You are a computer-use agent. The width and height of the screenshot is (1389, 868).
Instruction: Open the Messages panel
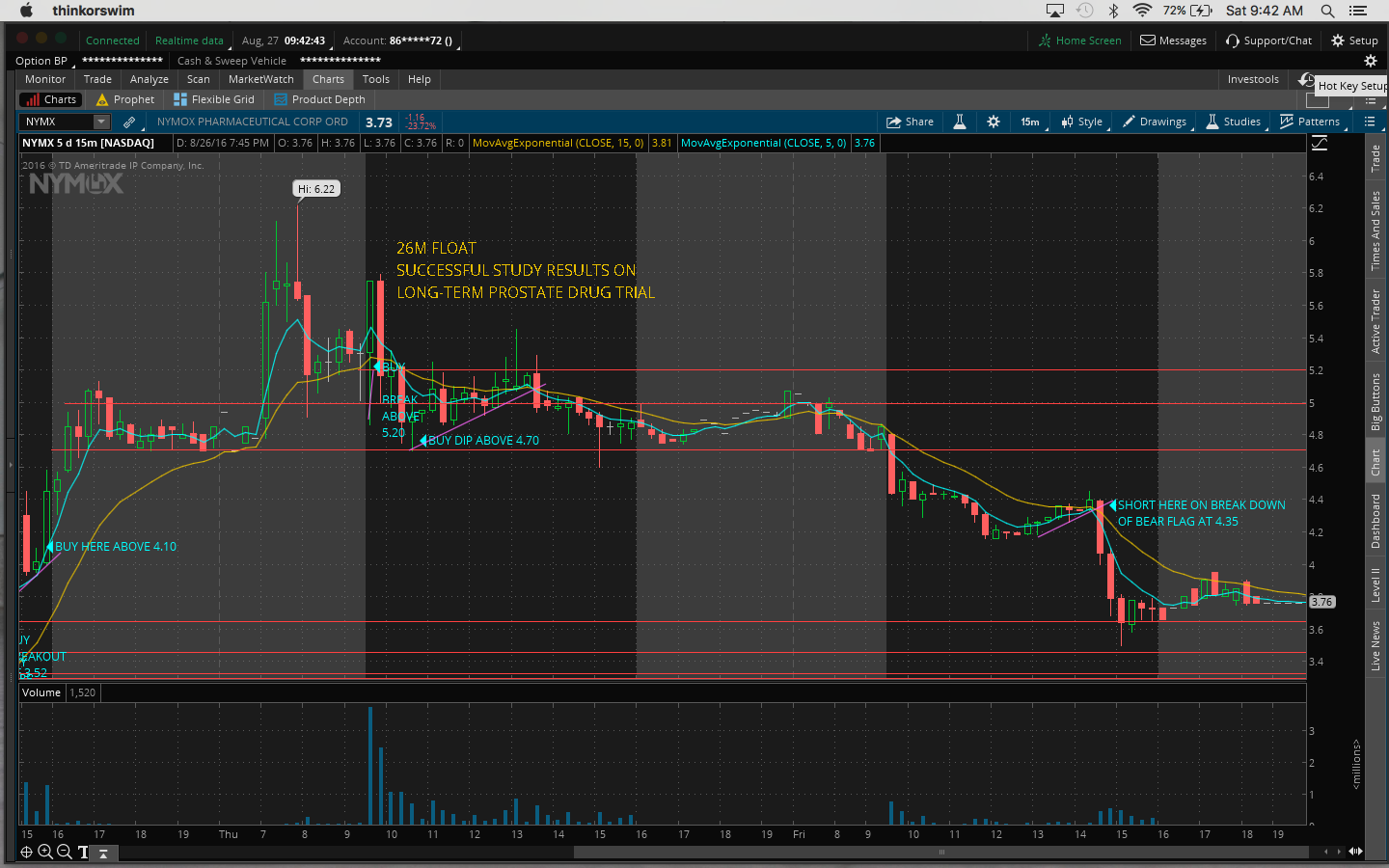tap(1174, 41)
